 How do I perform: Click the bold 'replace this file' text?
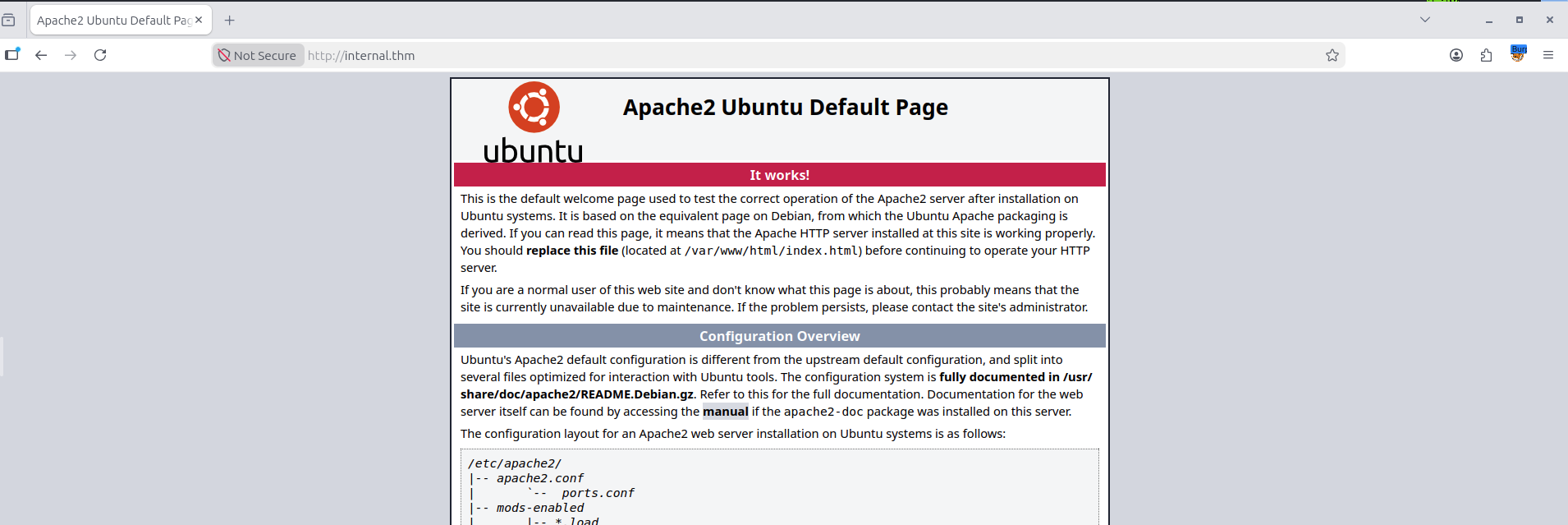pos(572,251)
